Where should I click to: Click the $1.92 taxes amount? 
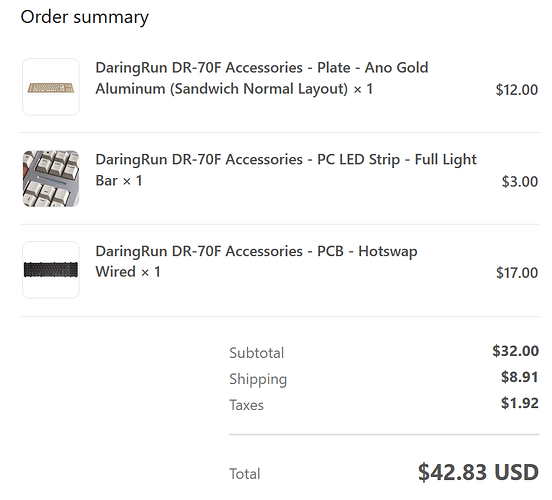tap(520, 403)
